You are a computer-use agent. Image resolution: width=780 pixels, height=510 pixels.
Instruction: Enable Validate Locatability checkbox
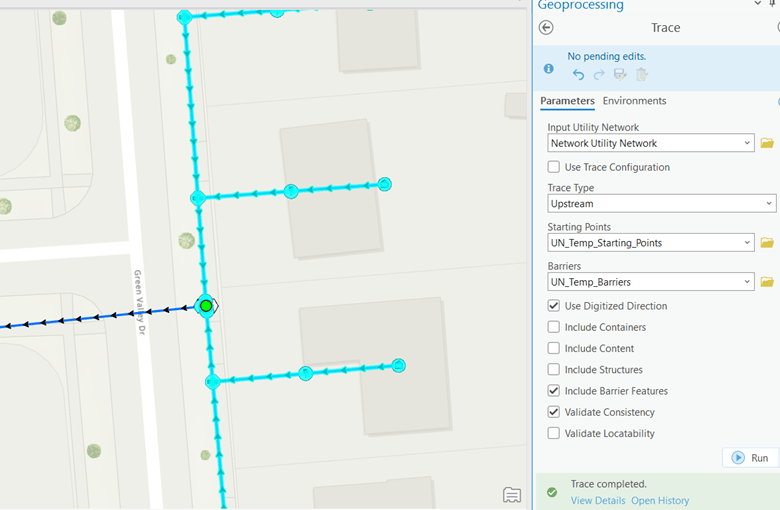(554, 433)
